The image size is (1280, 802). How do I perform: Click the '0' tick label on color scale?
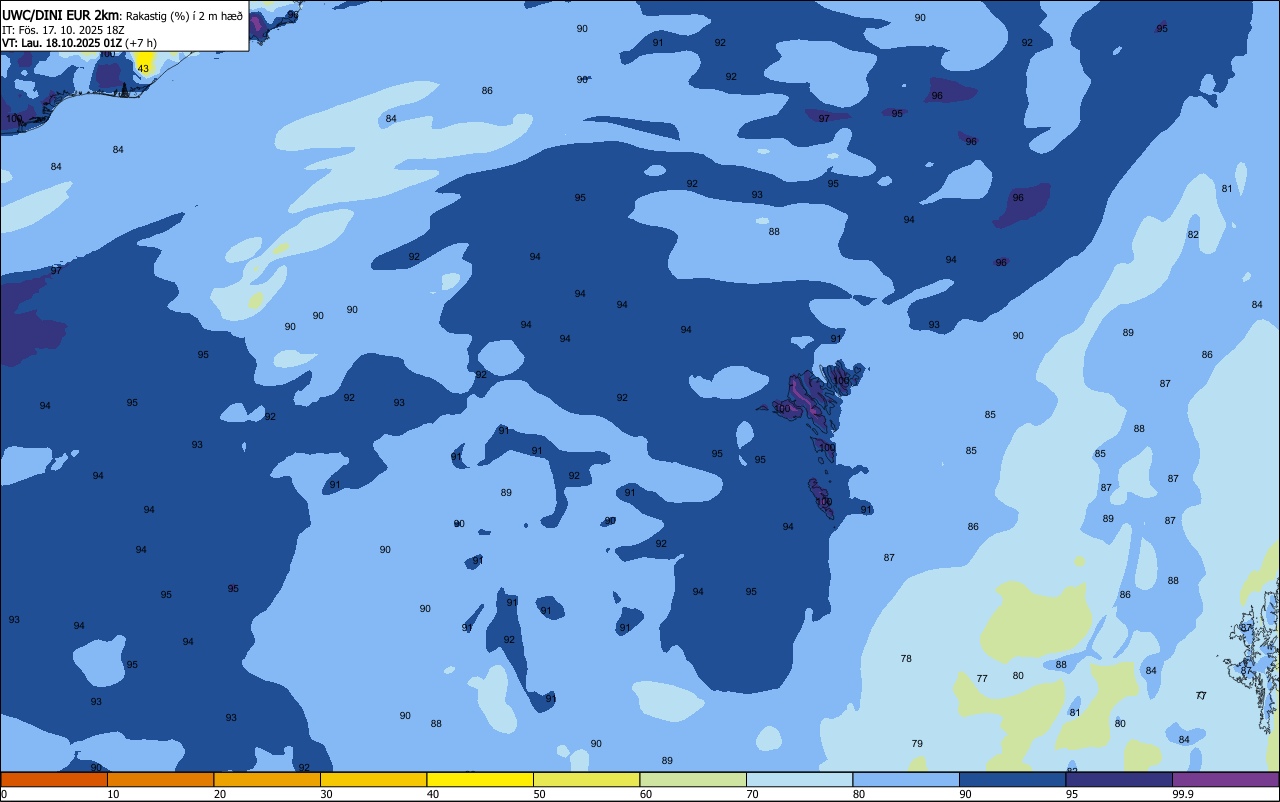(4, 794)
